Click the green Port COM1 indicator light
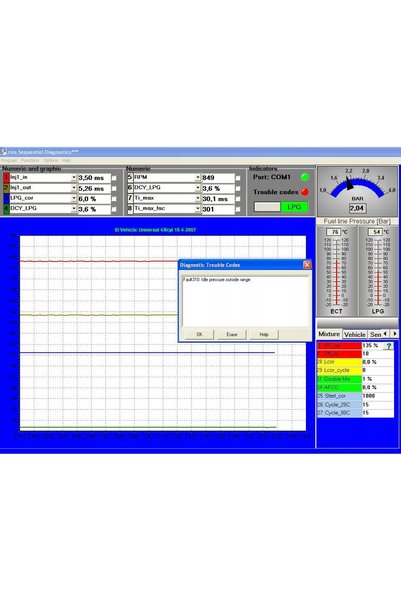 click(x=305, y=177)
